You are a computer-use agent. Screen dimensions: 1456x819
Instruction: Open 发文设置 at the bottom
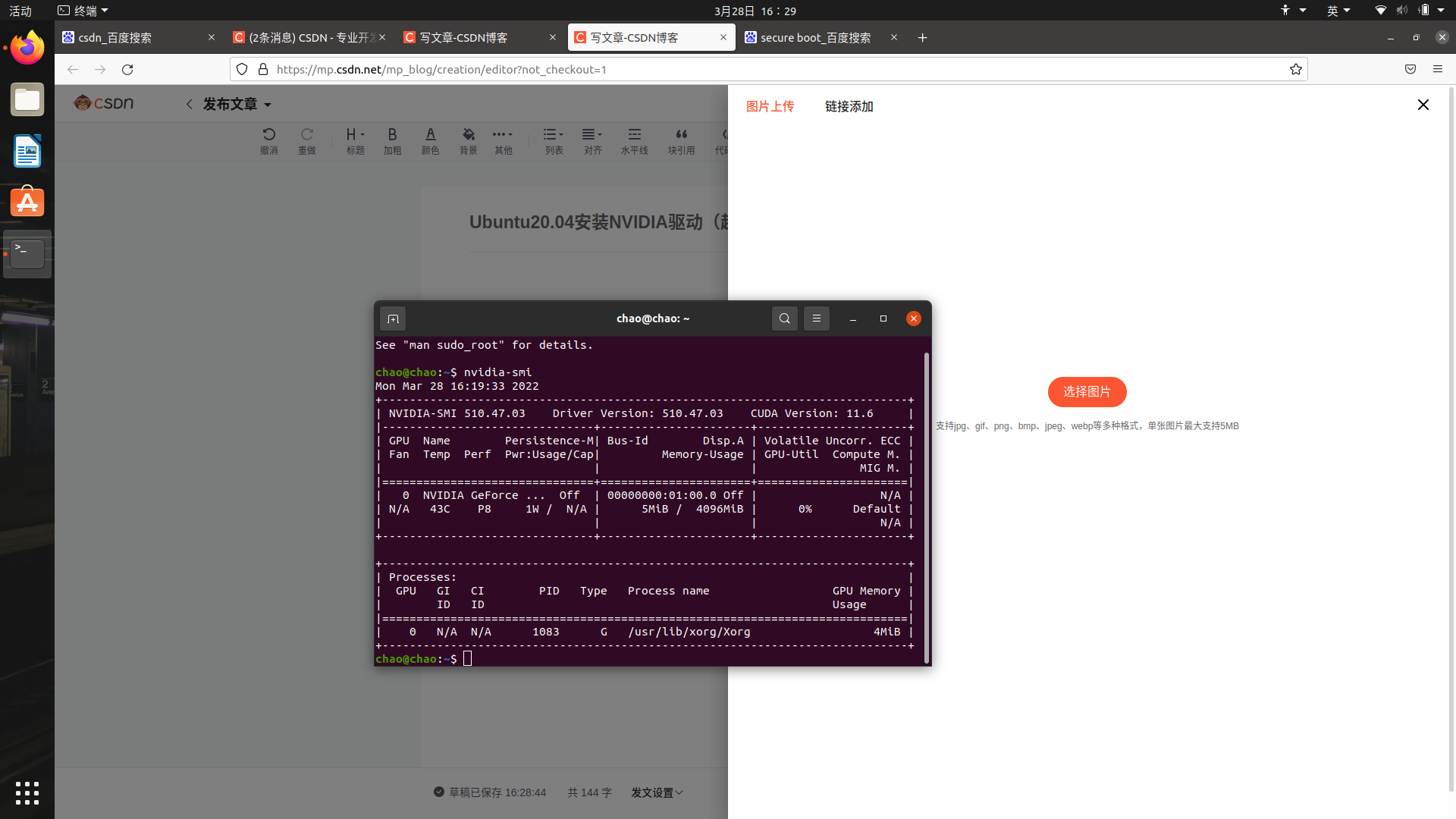click(657, 792)
